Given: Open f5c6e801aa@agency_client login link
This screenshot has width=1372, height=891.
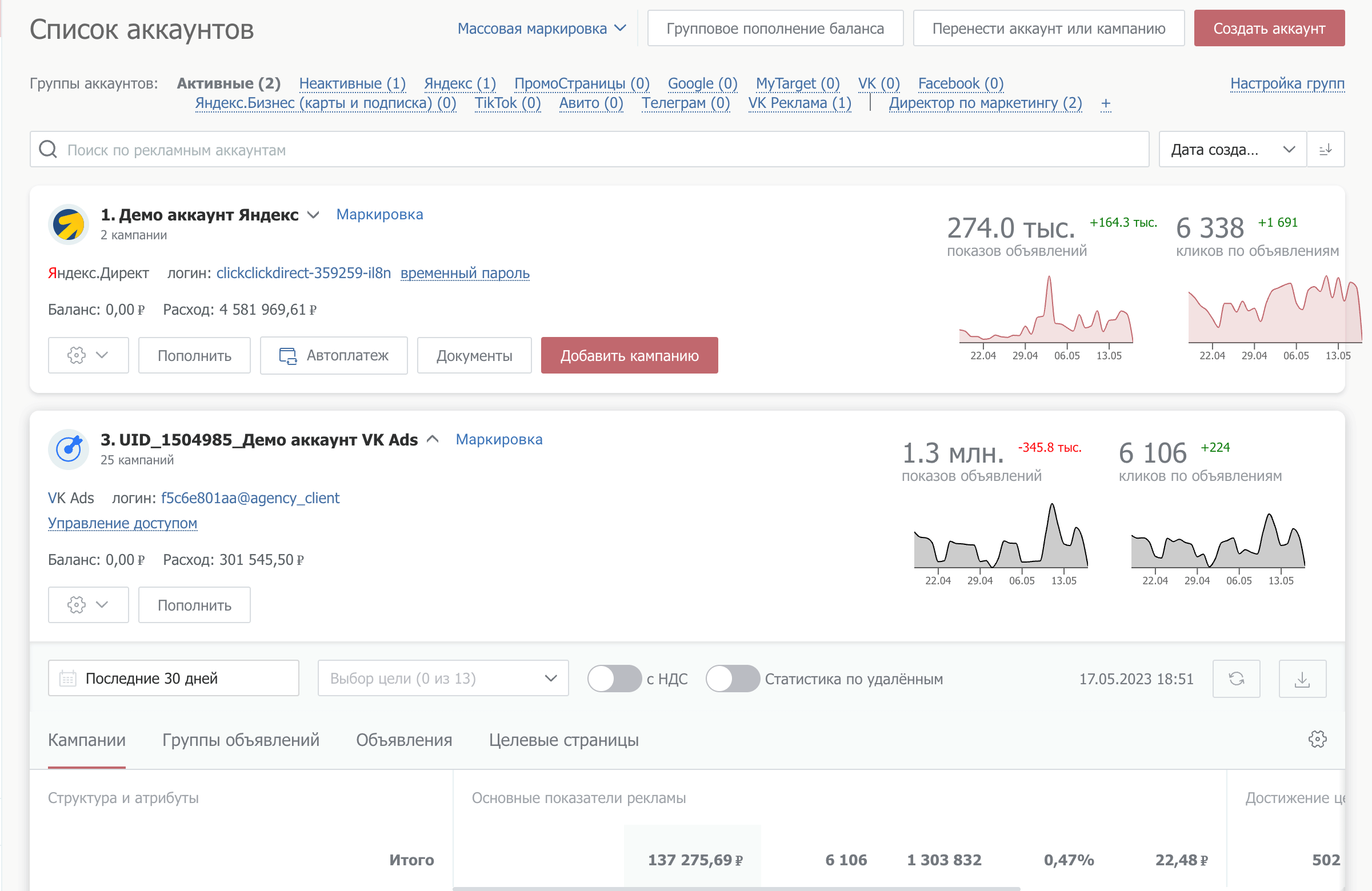Looking at the screenshot, I should click(250, 498).
